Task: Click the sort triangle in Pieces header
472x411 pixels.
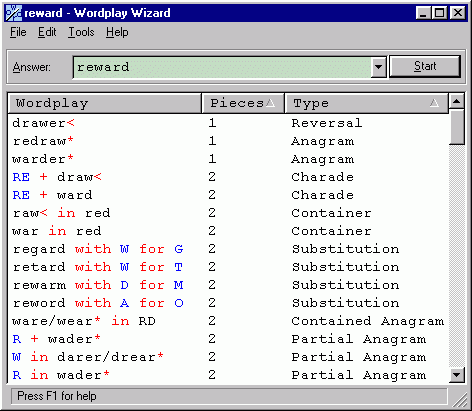Action: point(270,103)
